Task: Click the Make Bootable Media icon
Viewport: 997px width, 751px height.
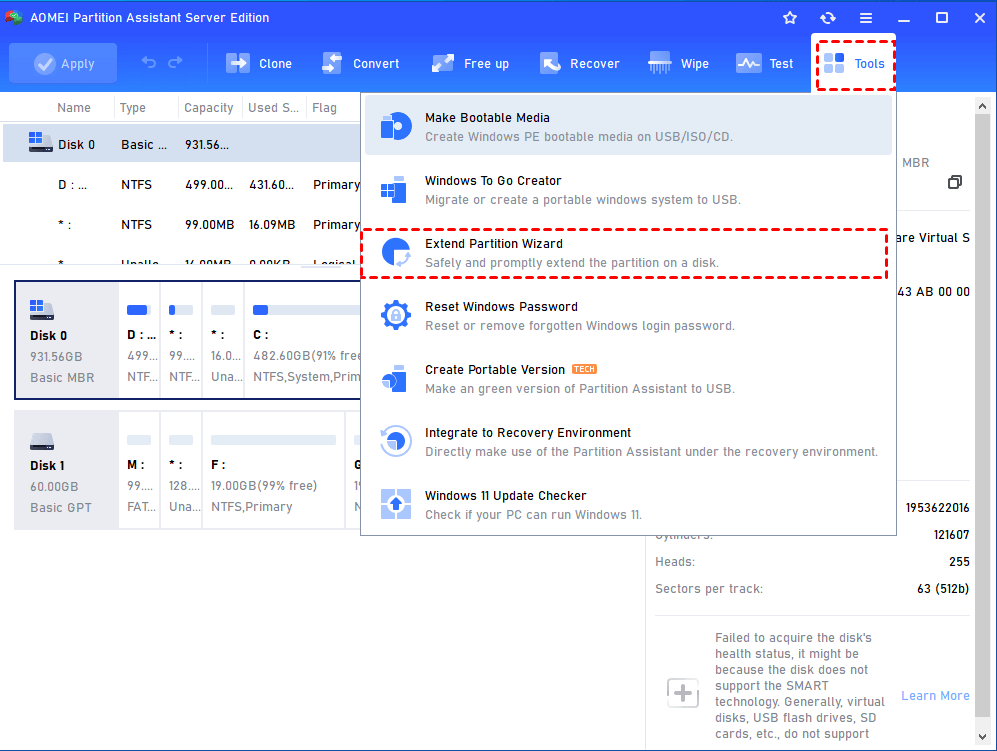Action: point(395,126)
